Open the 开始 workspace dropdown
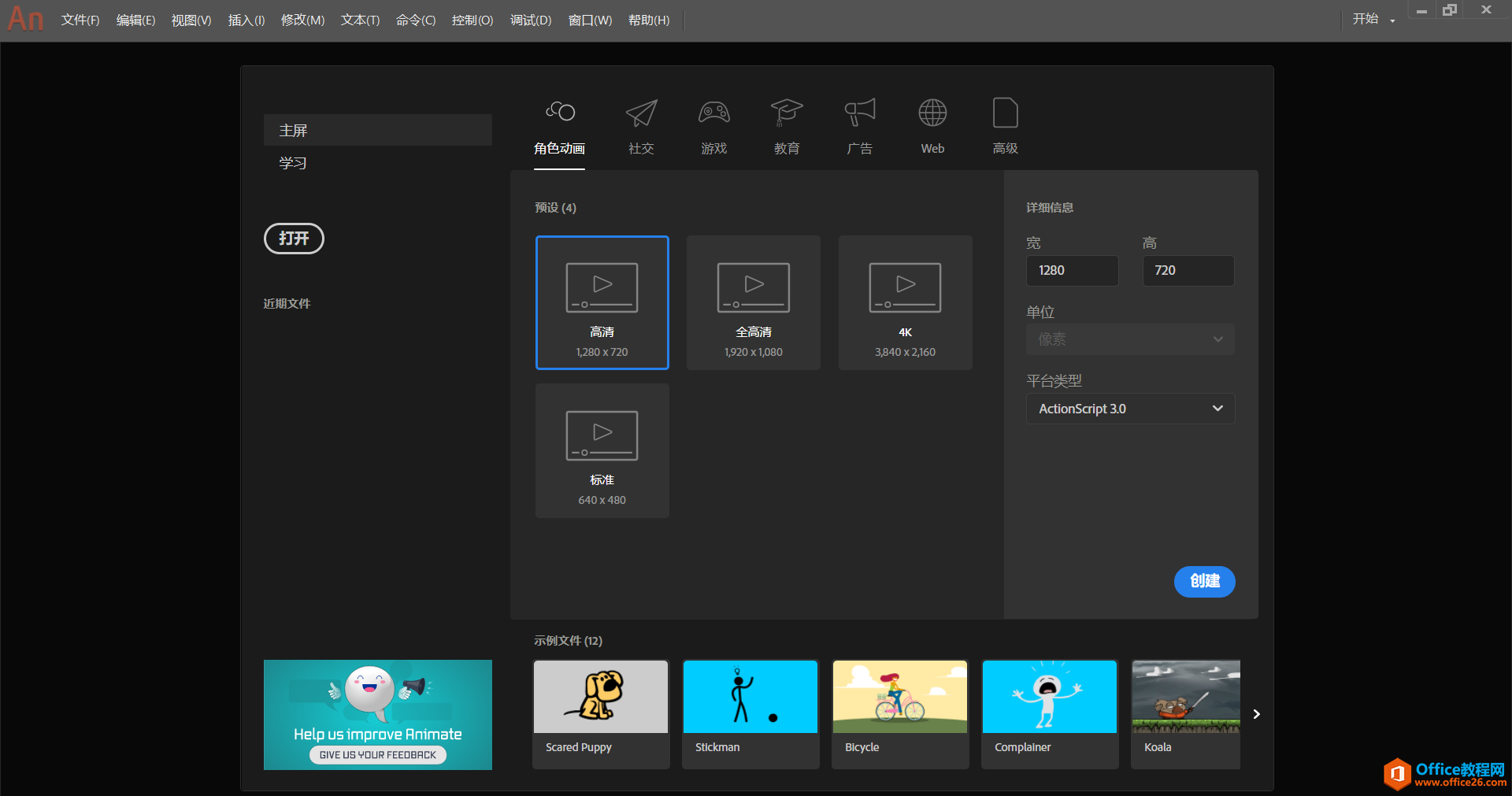This screenshot has height=796, width=1512. click(1374, 19)
